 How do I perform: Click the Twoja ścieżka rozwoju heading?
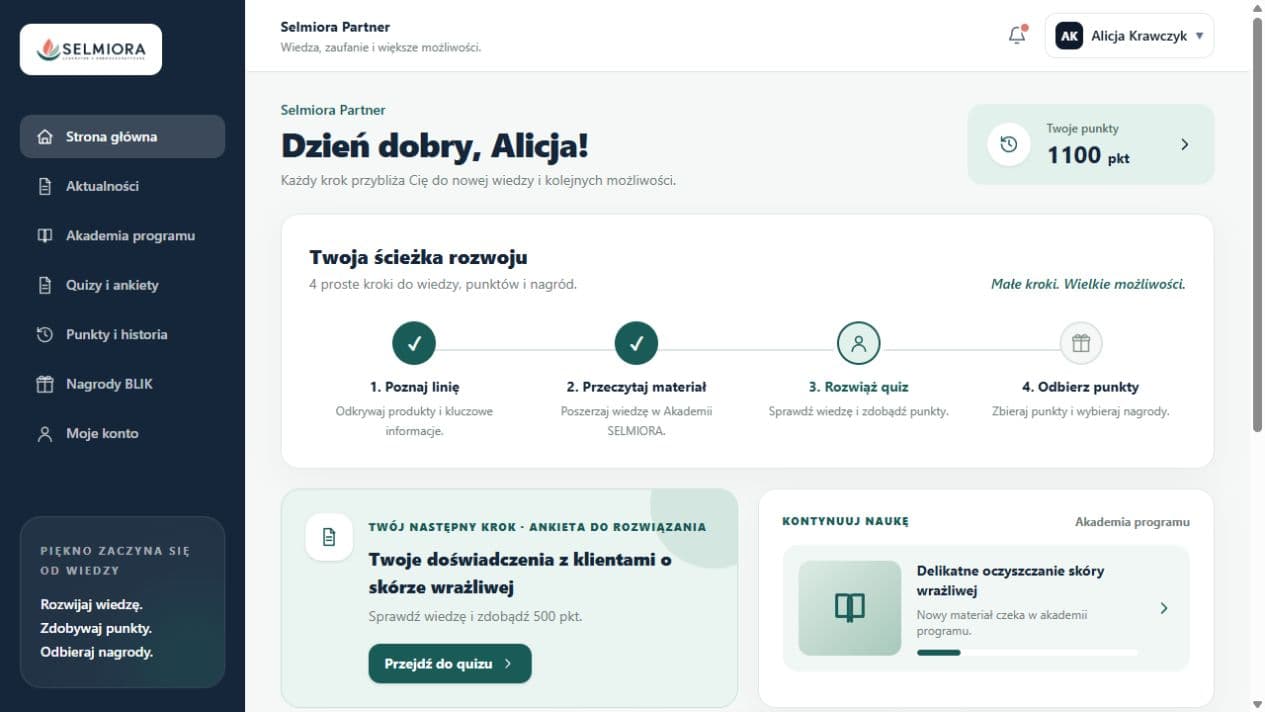tap(418, 258)
